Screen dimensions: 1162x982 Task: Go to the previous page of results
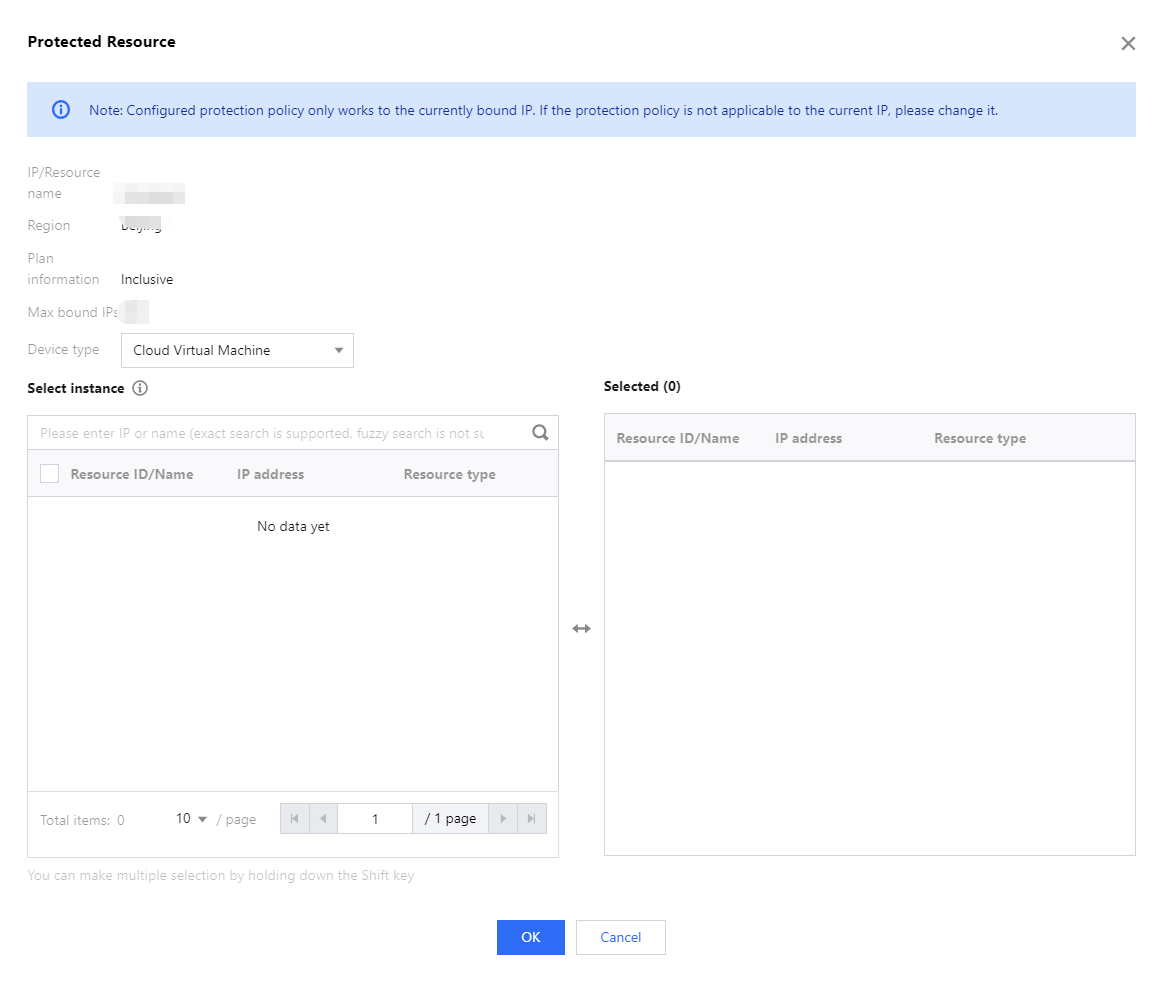point(323,819)
